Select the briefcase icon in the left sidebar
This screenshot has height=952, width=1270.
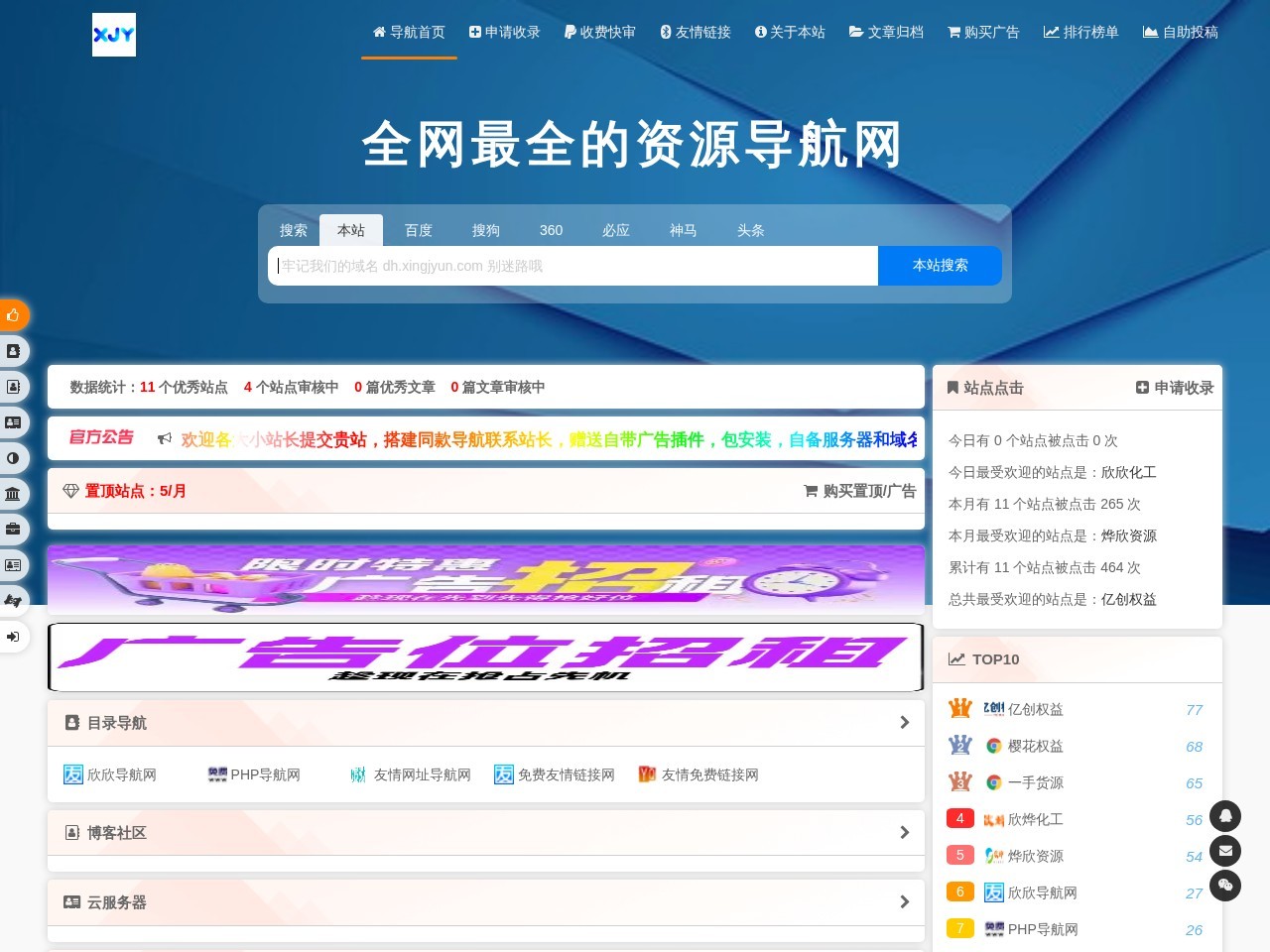click(14, 529)
